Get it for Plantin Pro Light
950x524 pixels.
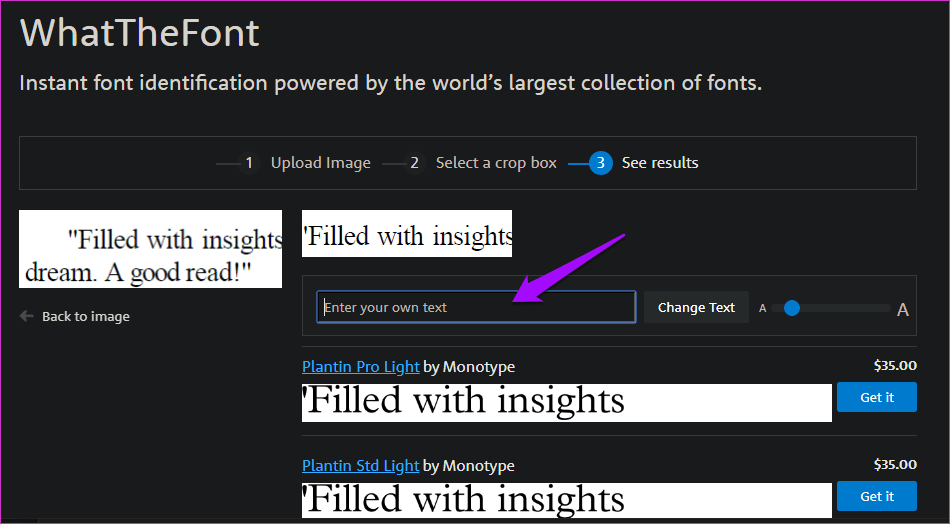877,397
